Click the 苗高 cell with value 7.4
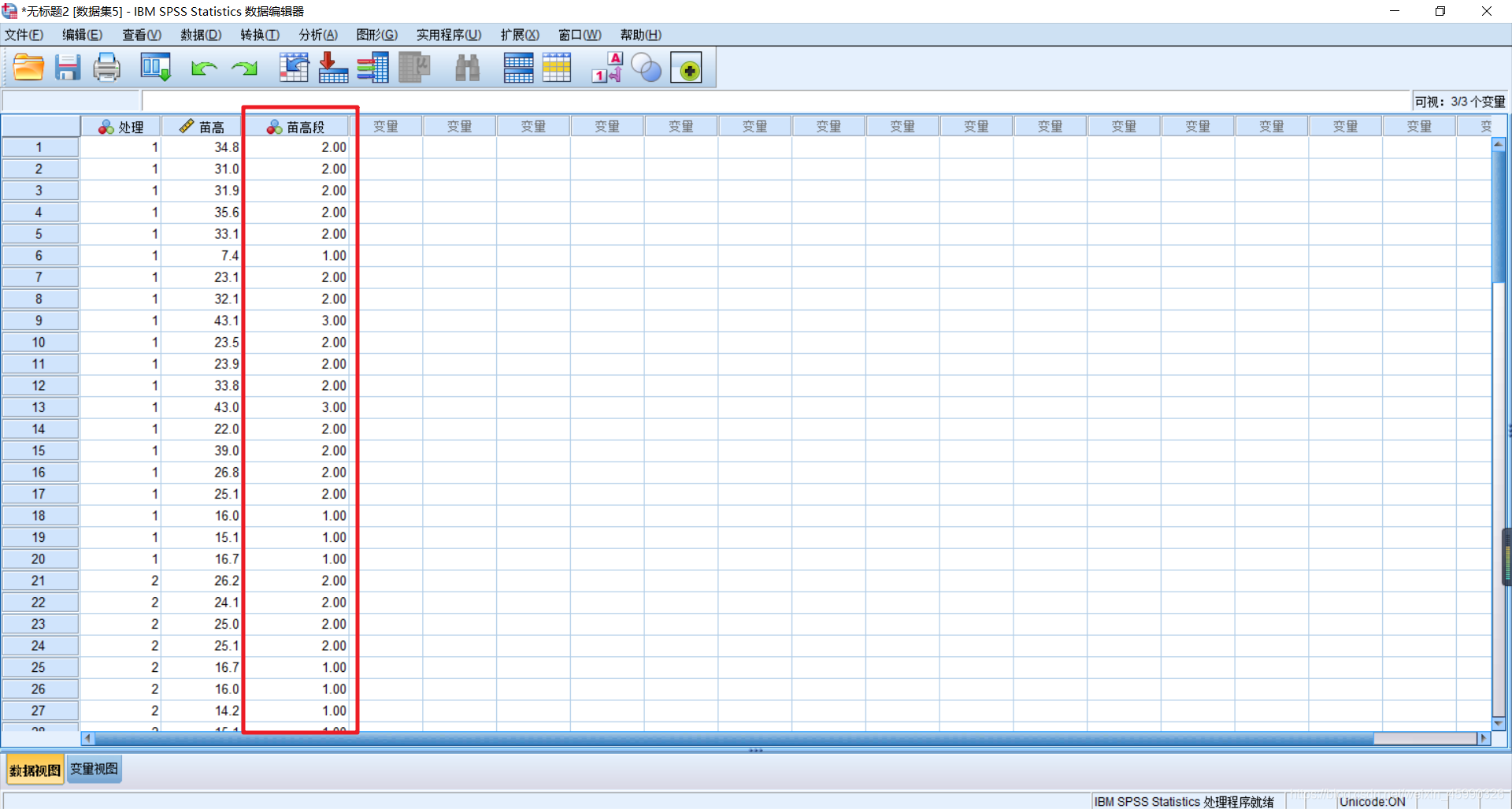This screenshot has width=1512, height=809. [202, 256]
